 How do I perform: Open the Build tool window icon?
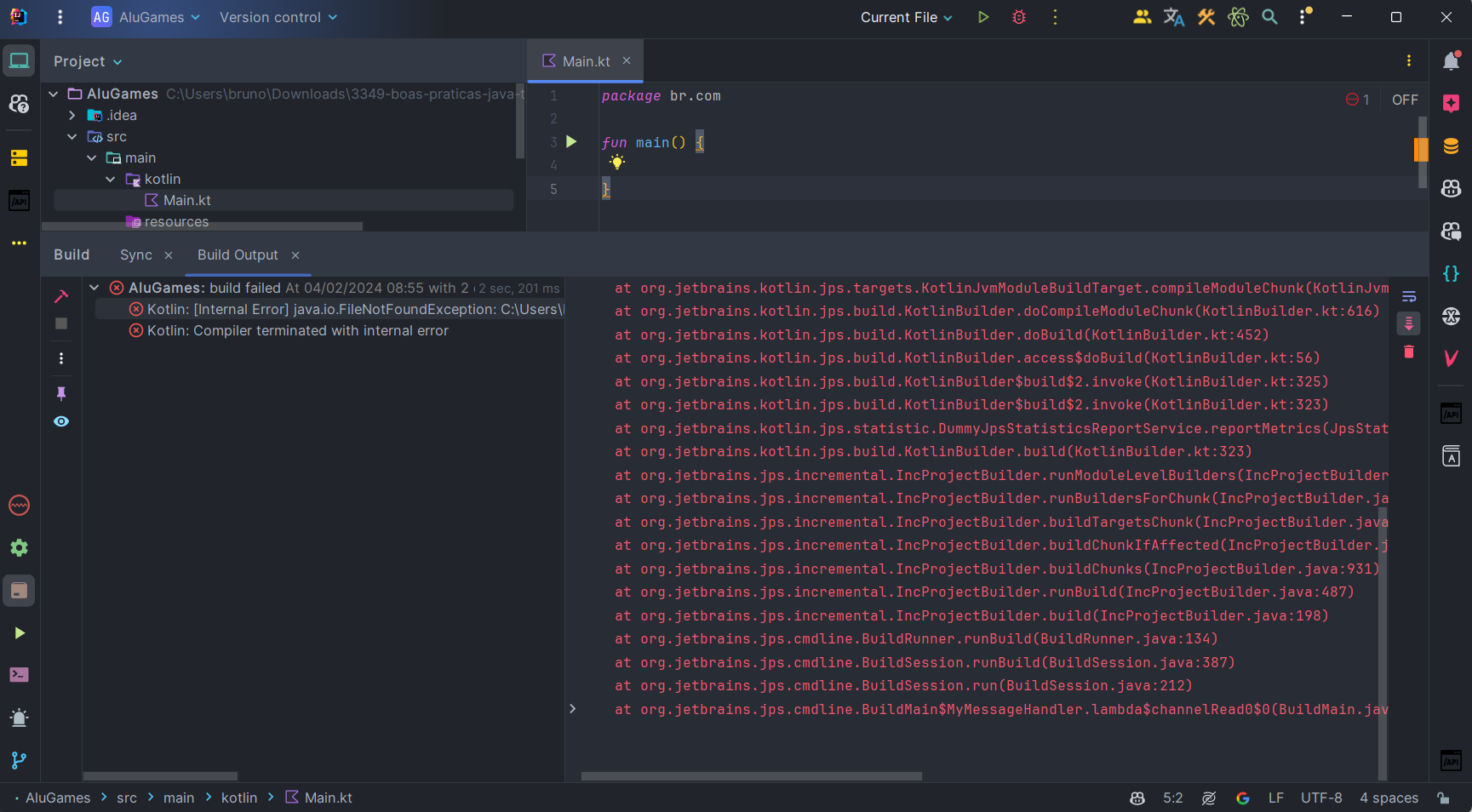coord(19,591)
